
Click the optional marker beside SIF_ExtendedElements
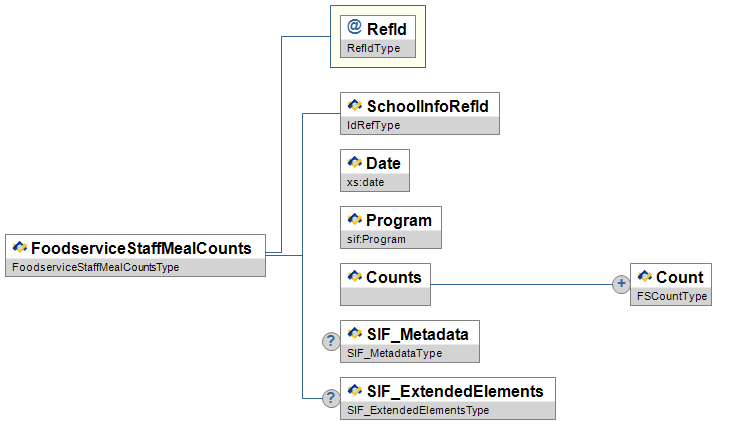coord(330,398)
